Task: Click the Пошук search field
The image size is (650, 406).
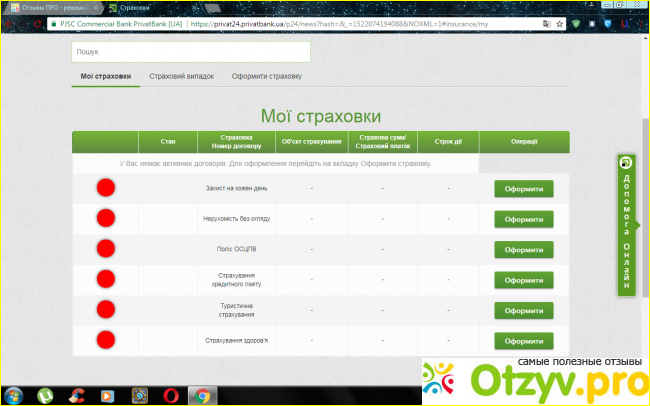Action: point(190,51)
